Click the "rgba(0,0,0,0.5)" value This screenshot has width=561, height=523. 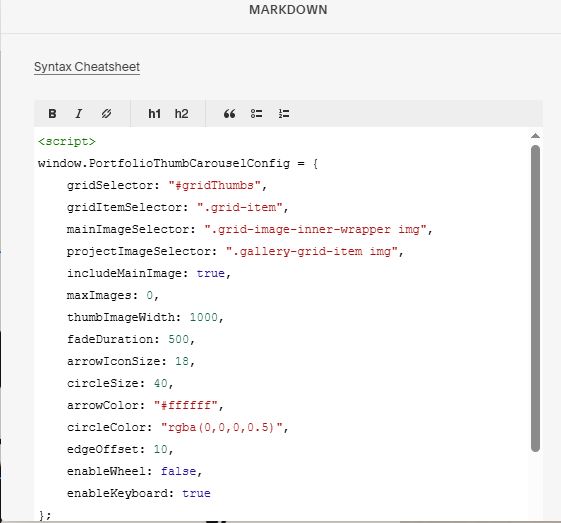(x=221, y=427)
